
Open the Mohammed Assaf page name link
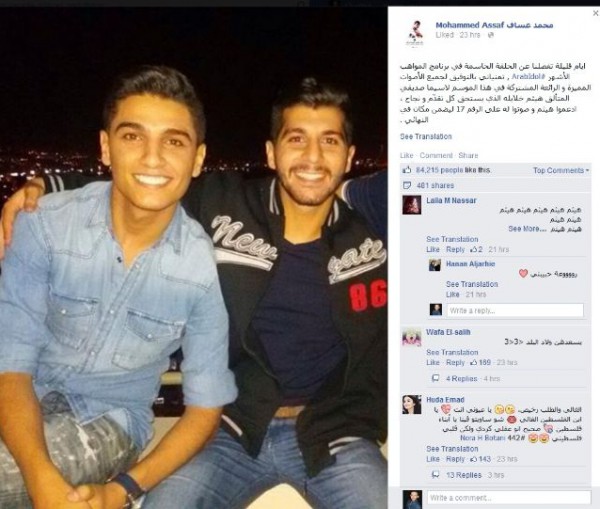494,25
